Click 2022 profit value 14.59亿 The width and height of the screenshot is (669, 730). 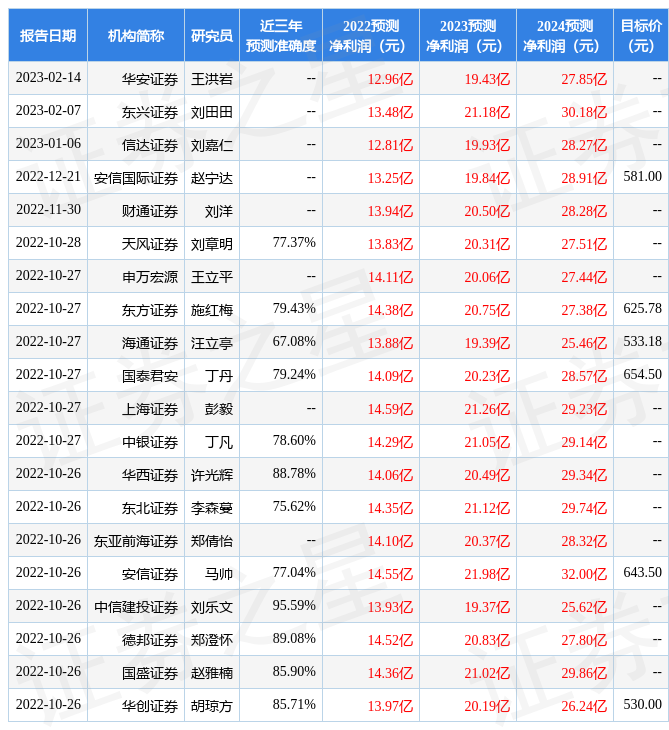point(390,409)
